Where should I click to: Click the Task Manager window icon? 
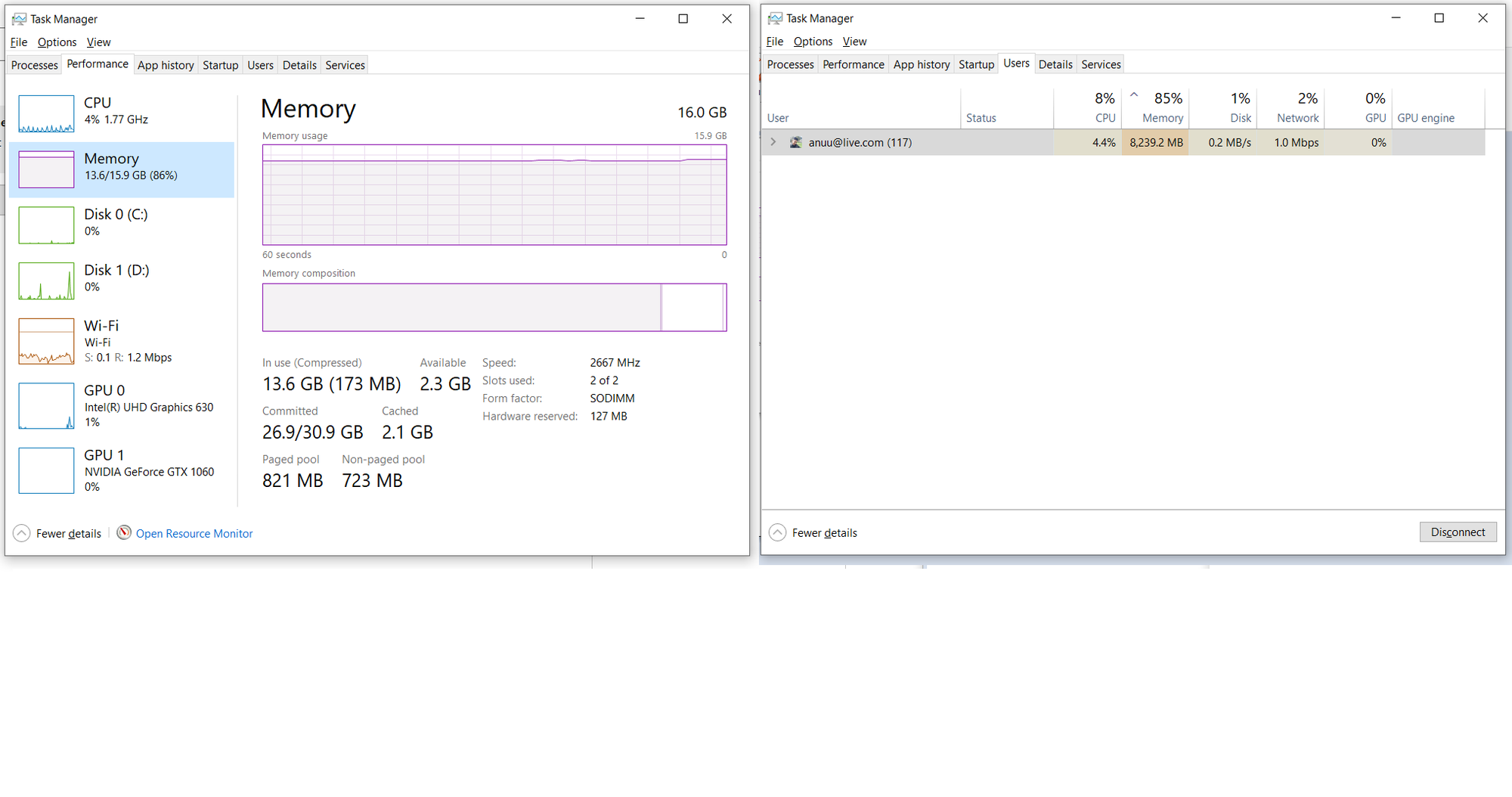14,18
